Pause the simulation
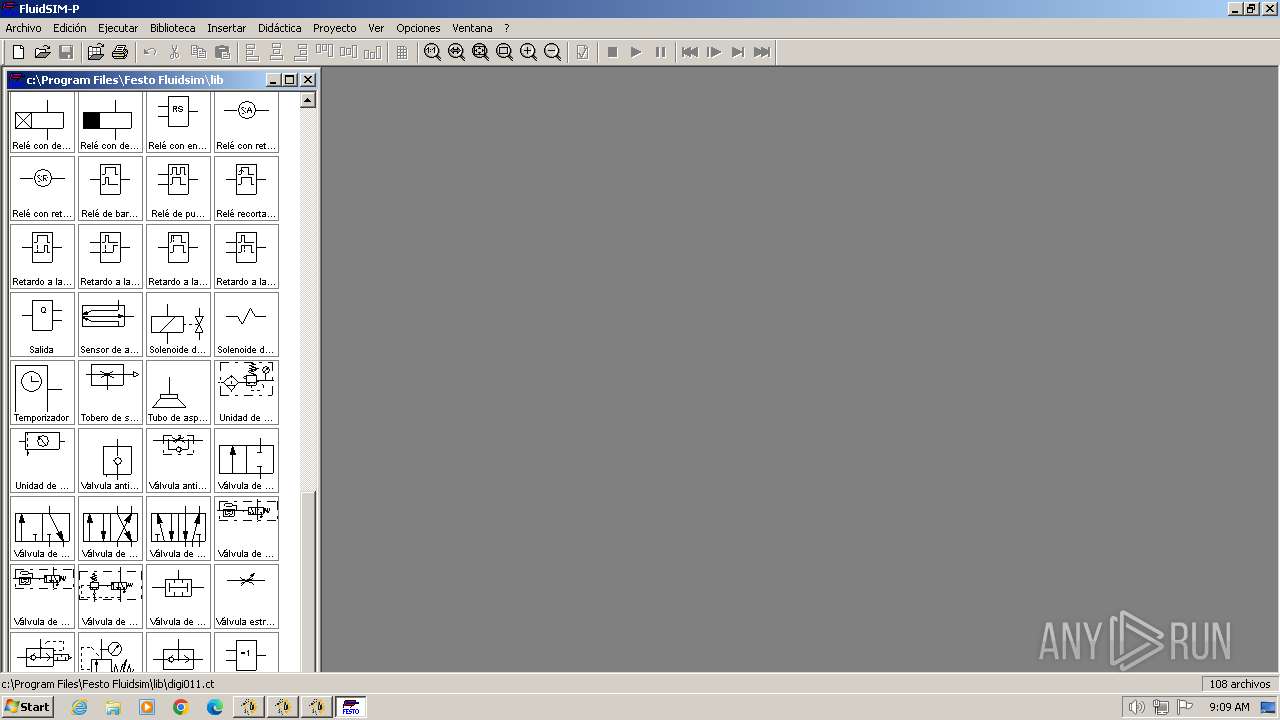 point(660,52)
